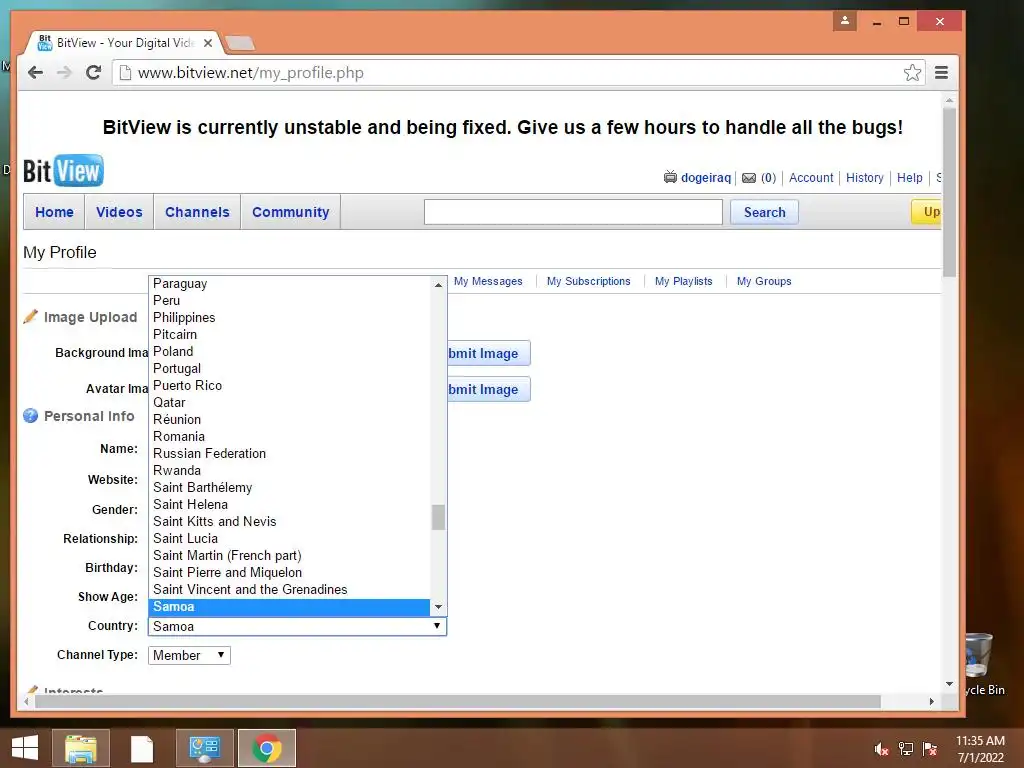Click the muted speaker tray icon
Image resolution: width=1024 pixels, height=768 pixels.
(881, 749)
